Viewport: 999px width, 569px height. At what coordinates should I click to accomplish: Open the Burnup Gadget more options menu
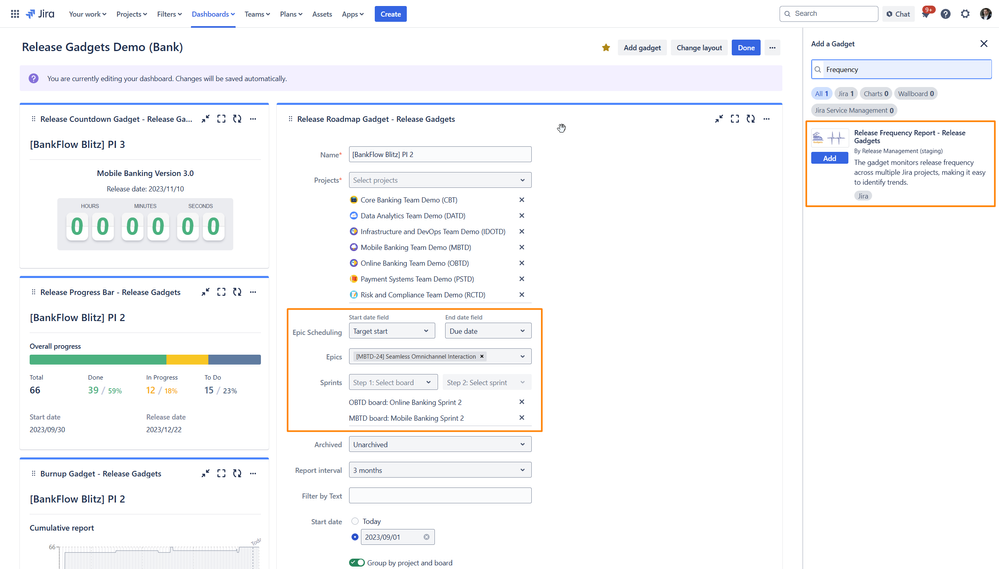[253, 473]
